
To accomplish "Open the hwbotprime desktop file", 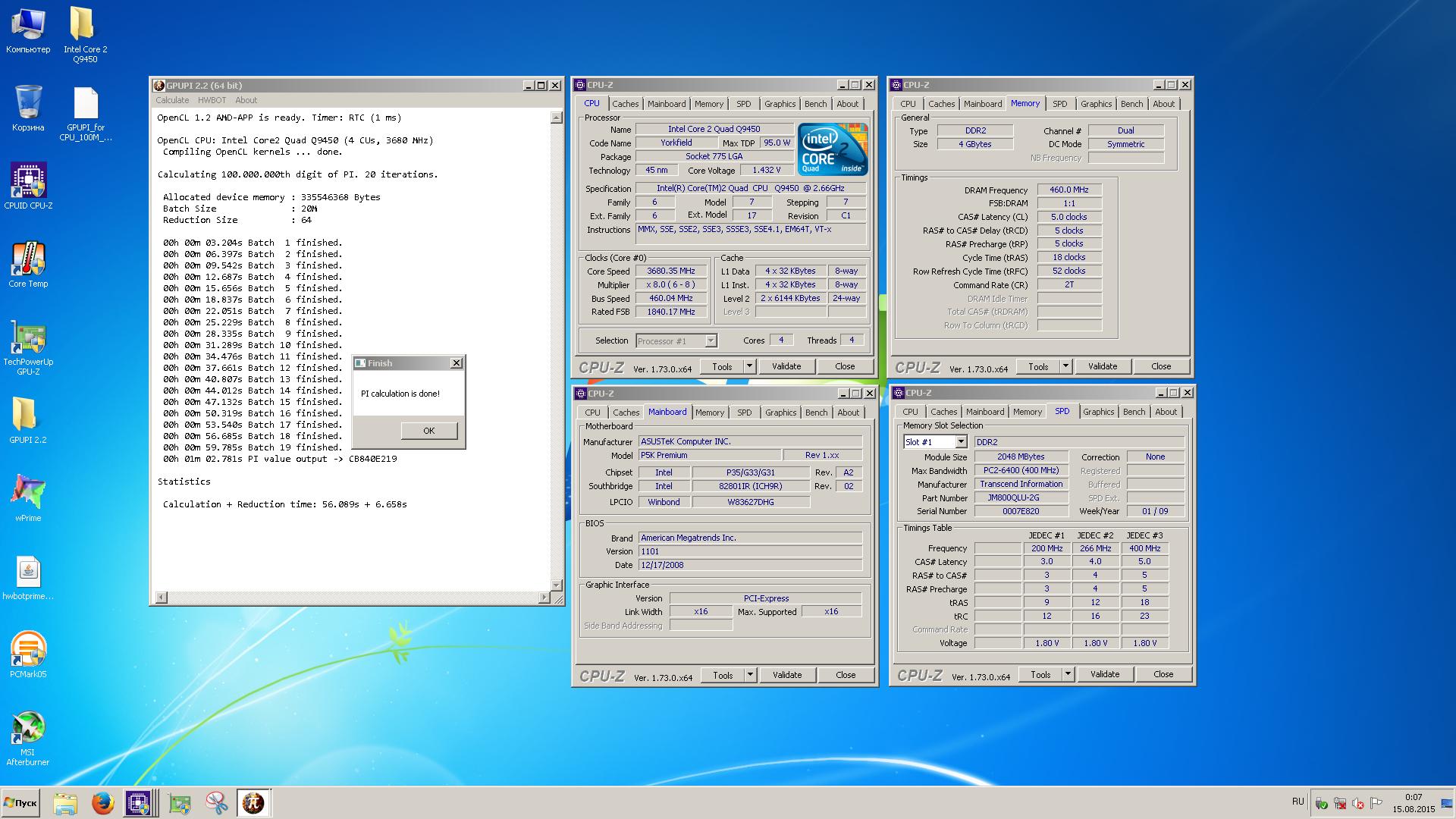I will (28, 578).
